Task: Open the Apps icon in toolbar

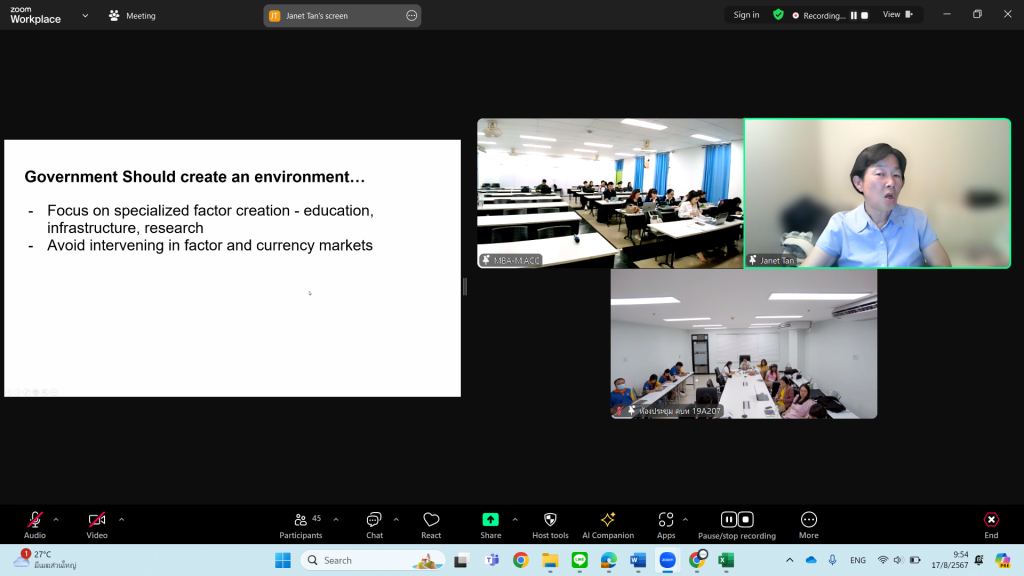Action: tap(666, 520)
